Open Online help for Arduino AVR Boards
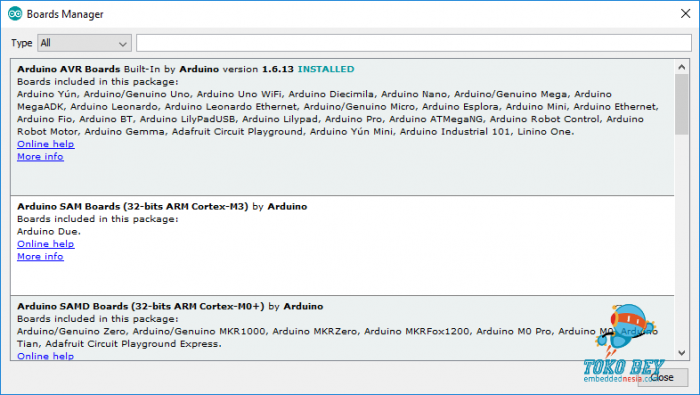Screen dimensions: 700x395 (x=46, y=144)
